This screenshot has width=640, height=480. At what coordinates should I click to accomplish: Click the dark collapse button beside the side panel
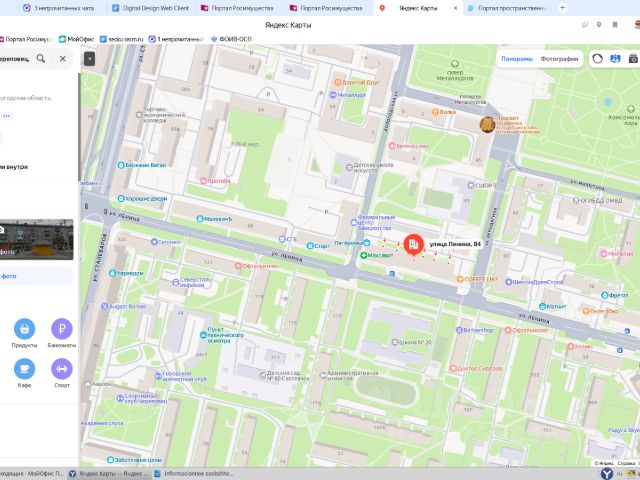point(89,59)
